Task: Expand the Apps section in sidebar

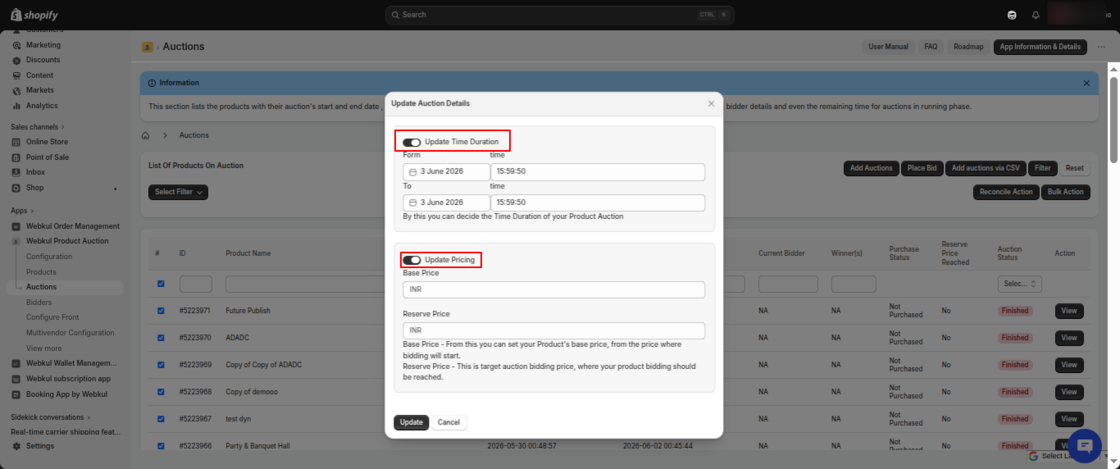Action: tap(20, 211)
